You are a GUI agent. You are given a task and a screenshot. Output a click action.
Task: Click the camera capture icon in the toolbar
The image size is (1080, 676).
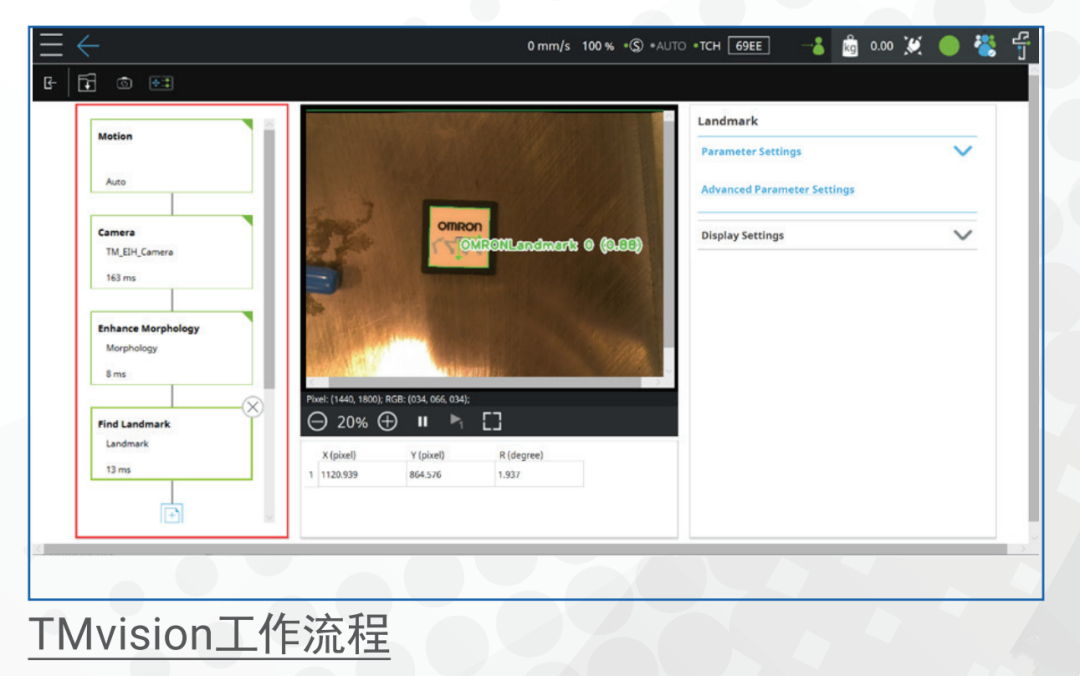pos(125,83)
